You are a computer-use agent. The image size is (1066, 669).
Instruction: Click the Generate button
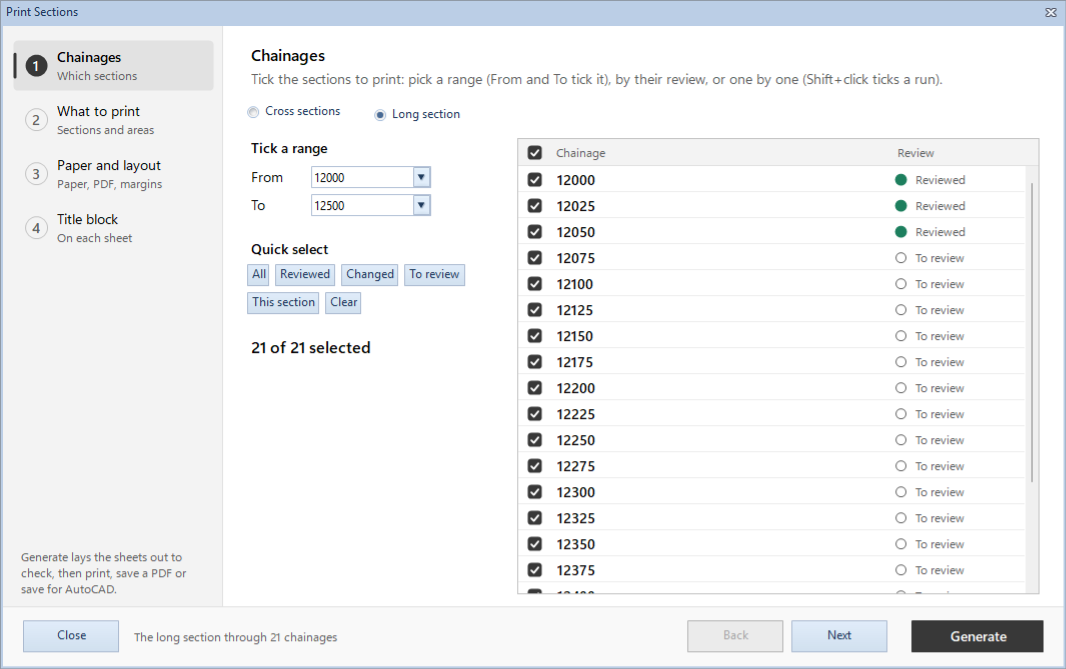977,636
